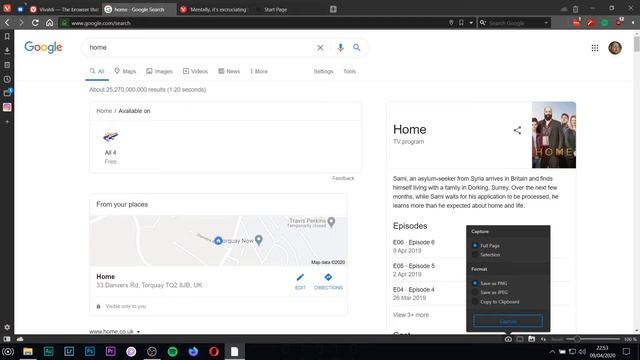The image size is (640, 360).
Task: Toggle tab tiling in status bar
Action: click(520, 339)
